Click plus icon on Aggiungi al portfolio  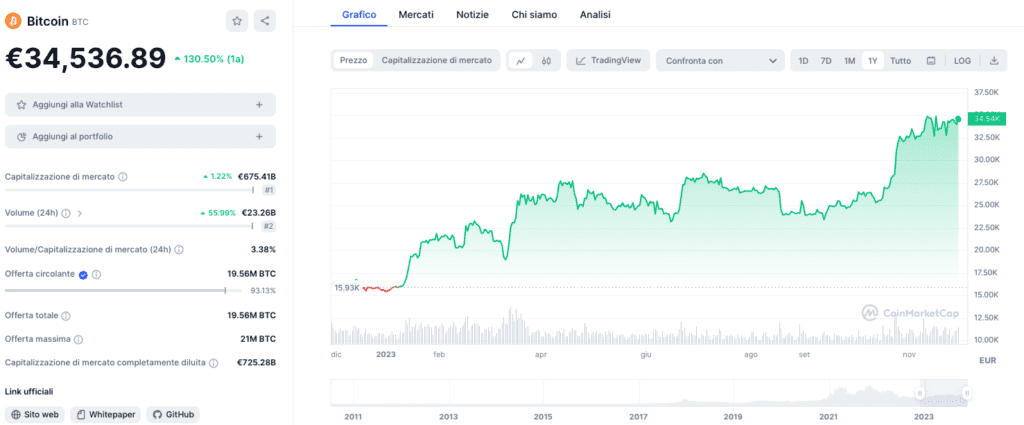tap(259, 137)
